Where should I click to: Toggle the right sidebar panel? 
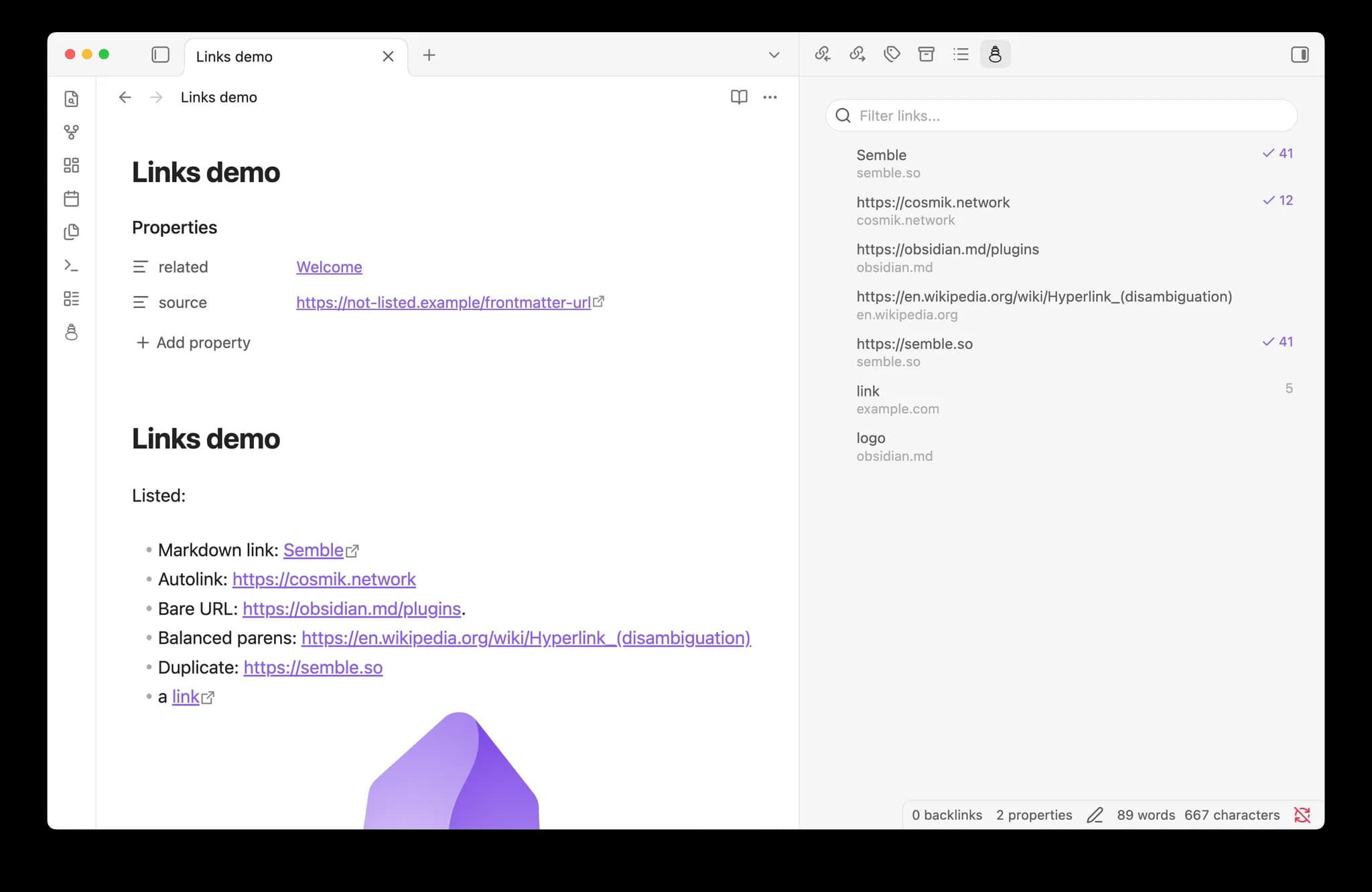[x=1300, y=55]
